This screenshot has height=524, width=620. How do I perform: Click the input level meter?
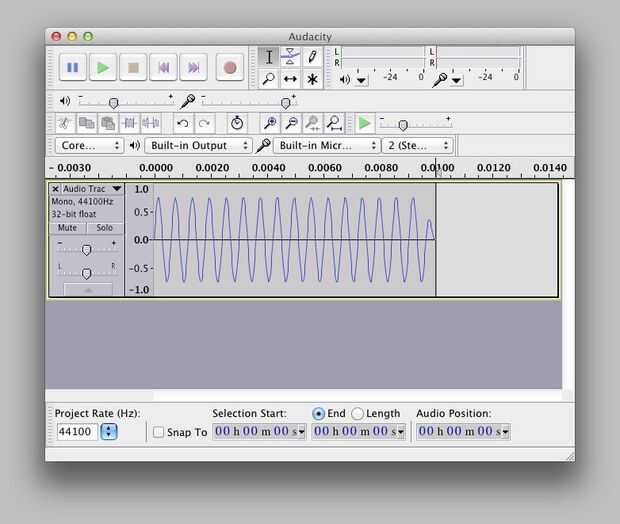(478, 57)
